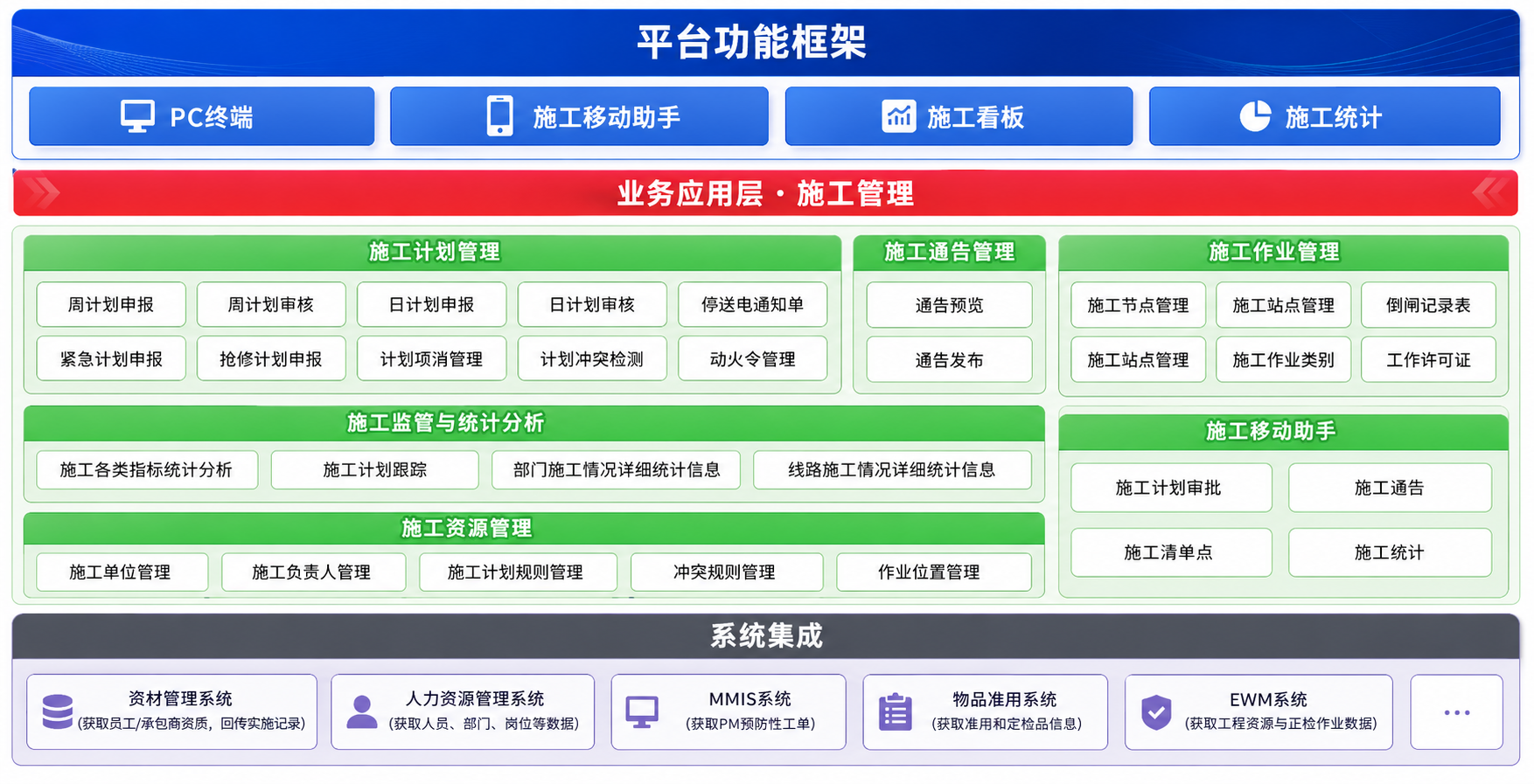Click the shield check icon of EWM系统
Image resolution: width=1534 pixels, height=784 pixels.
click(x=1156, y=712)
